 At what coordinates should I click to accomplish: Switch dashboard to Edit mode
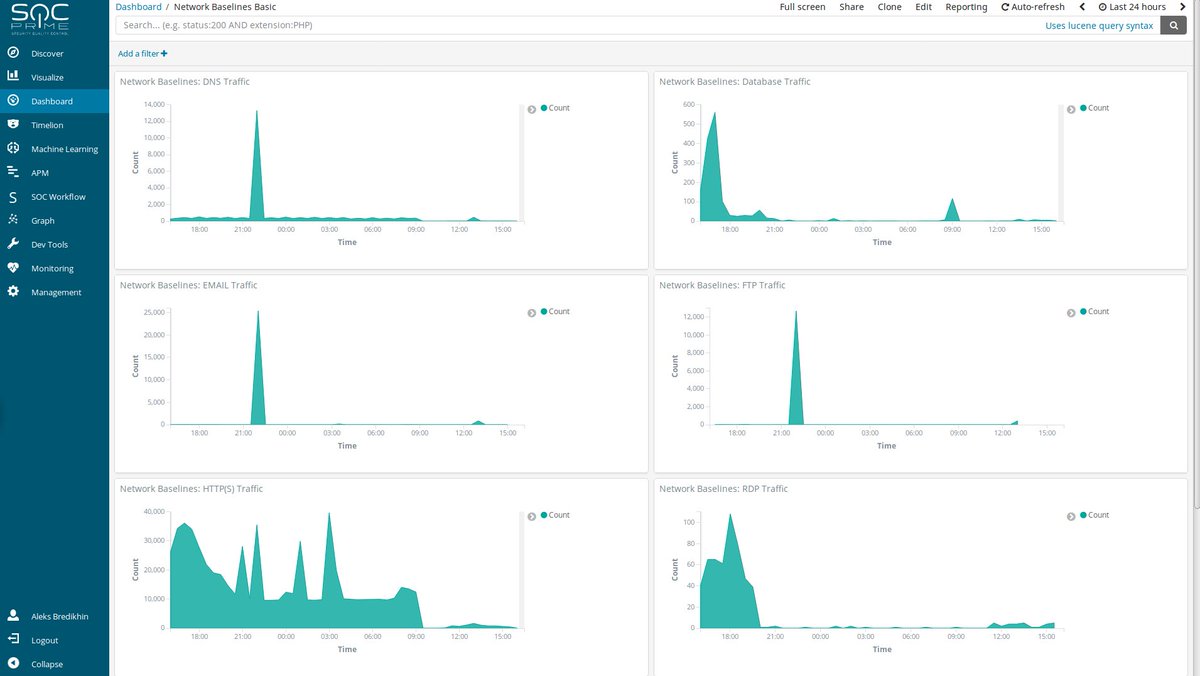coord(924,7)
